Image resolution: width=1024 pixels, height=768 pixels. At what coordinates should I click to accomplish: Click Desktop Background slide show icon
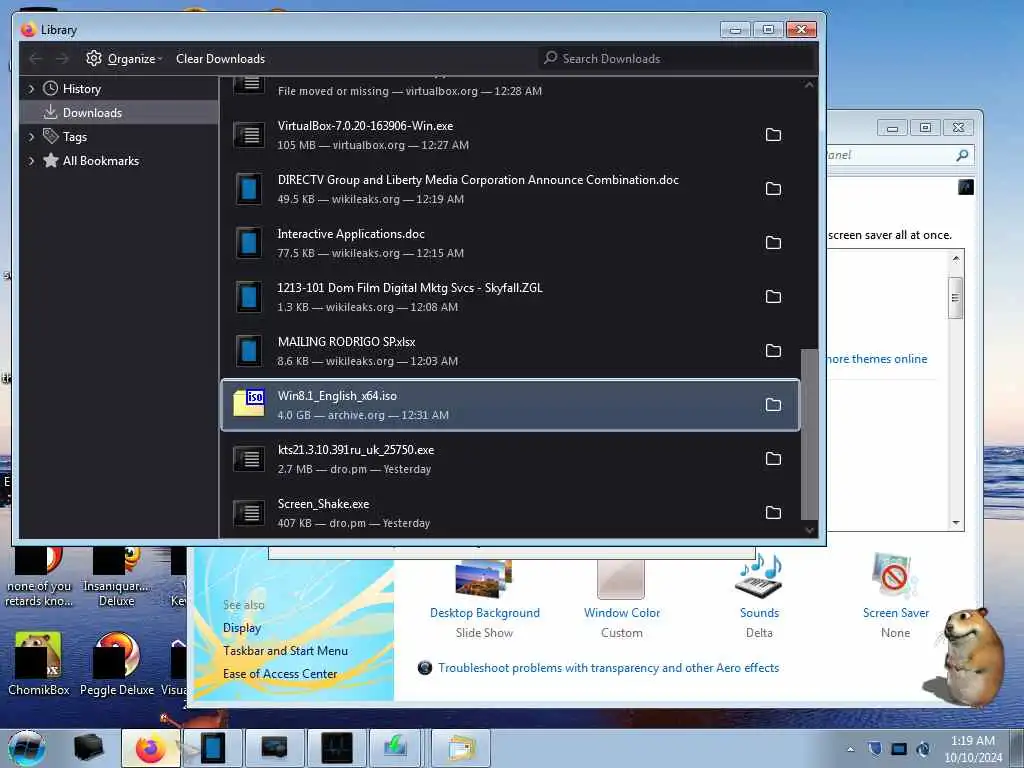coord(484,579)
